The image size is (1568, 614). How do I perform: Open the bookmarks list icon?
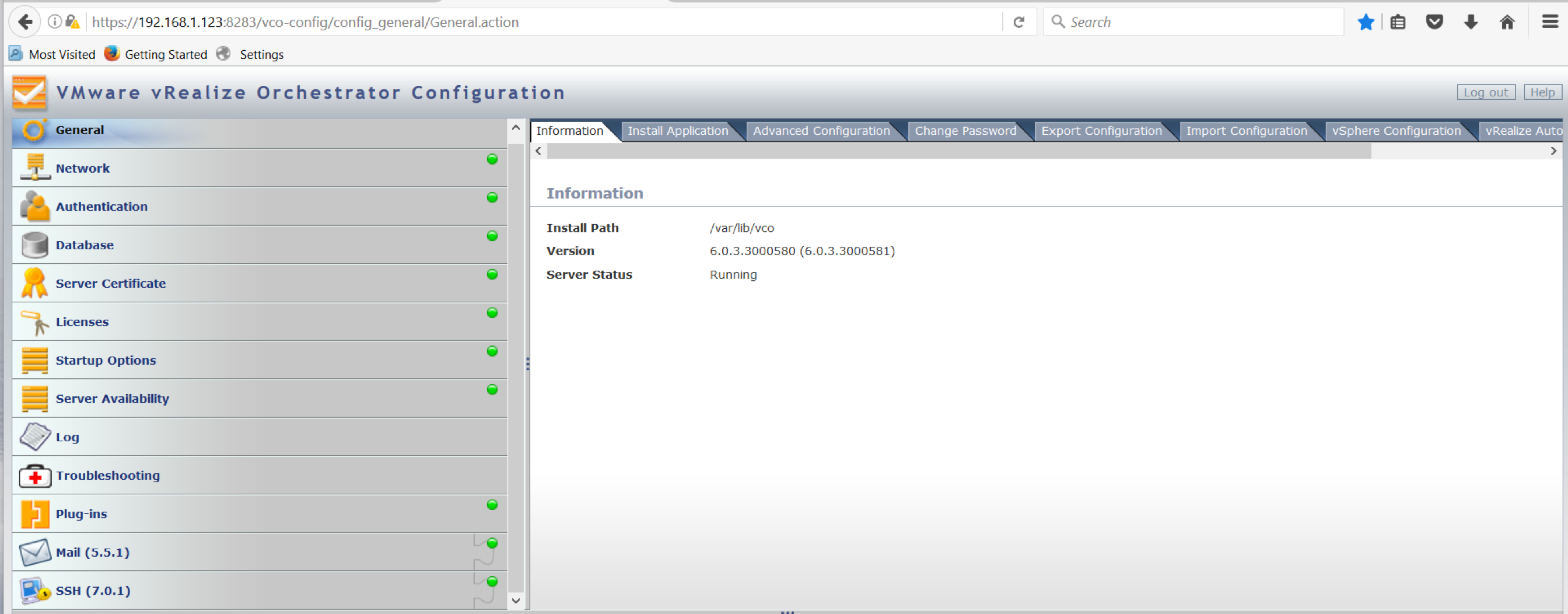1398,23
